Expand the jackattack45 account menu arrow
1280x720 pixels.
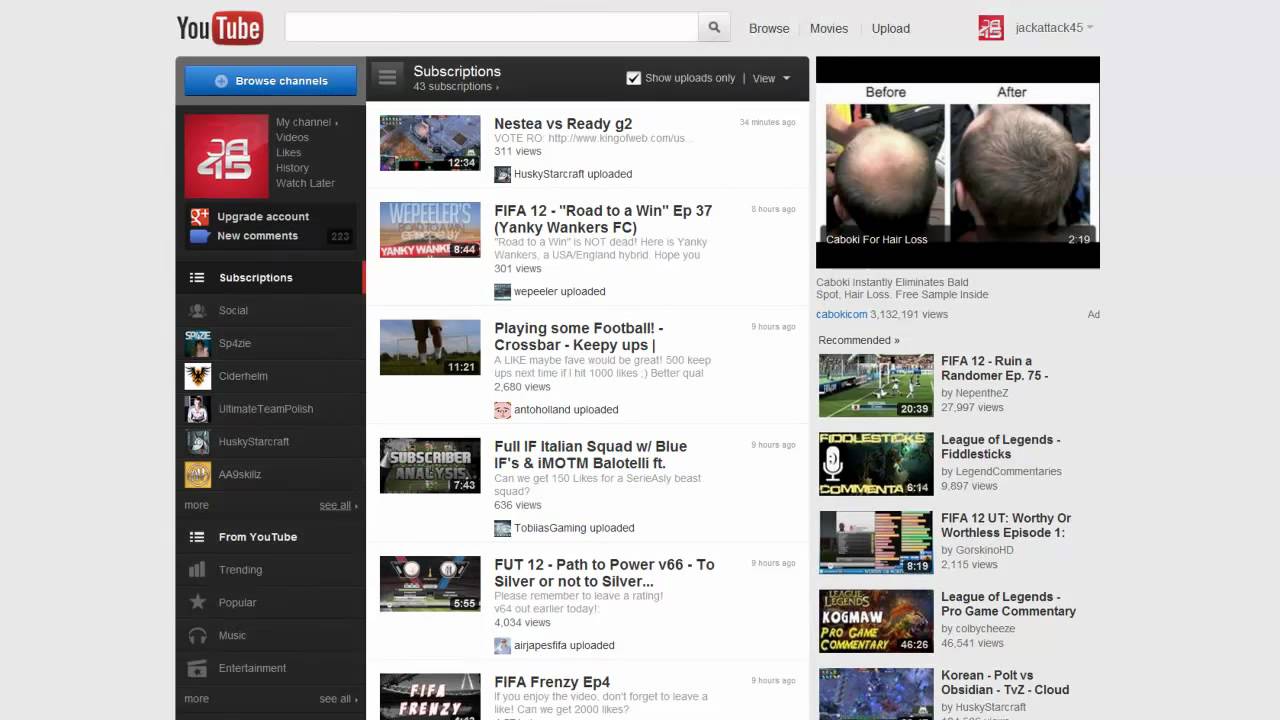coord(1090,28)
